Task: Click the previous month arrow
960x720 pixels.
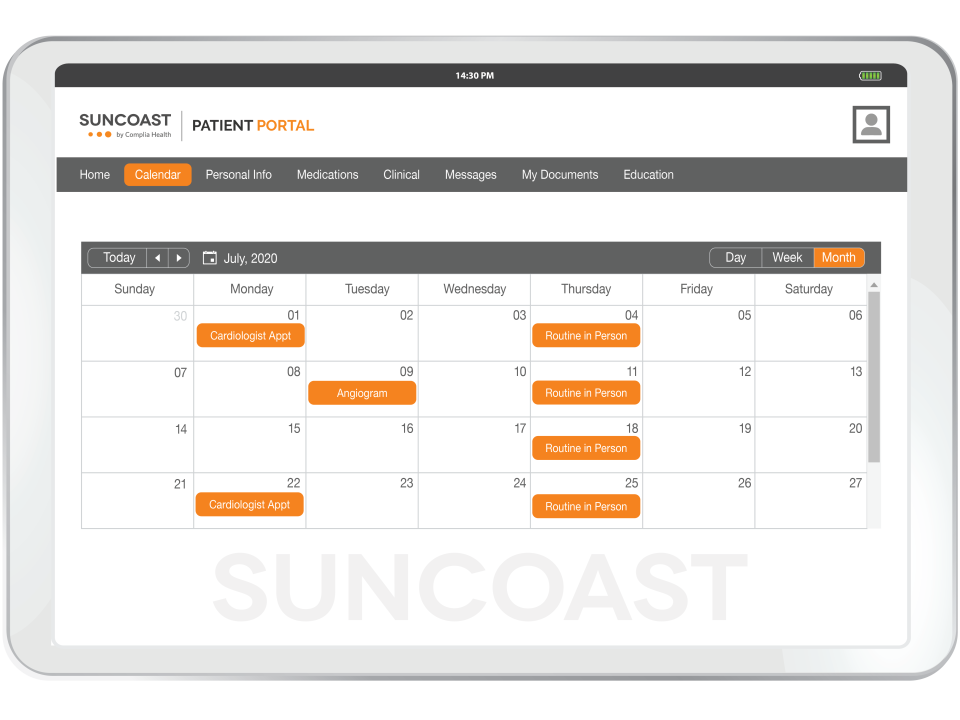Action: pyautogui.click(x=157, y=257)
